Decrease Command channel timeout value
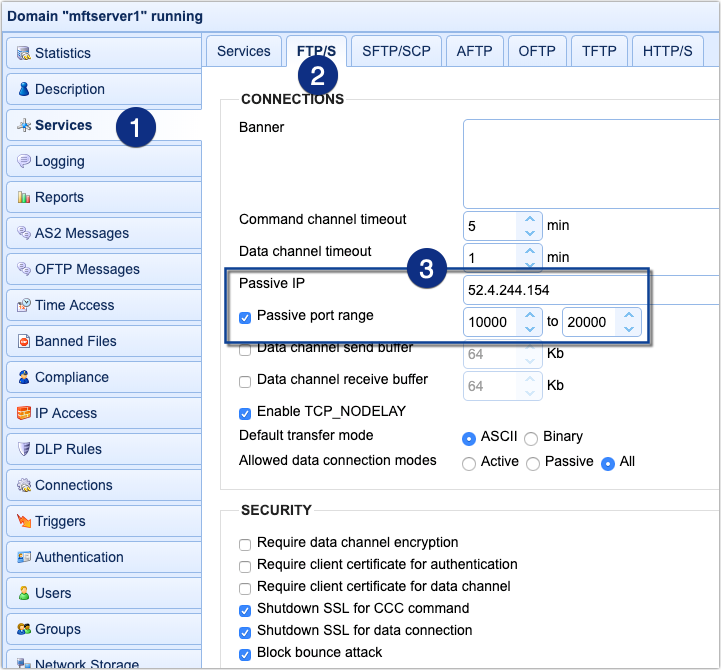The width and height of the screenshot is (721, 670). point(530,233)
